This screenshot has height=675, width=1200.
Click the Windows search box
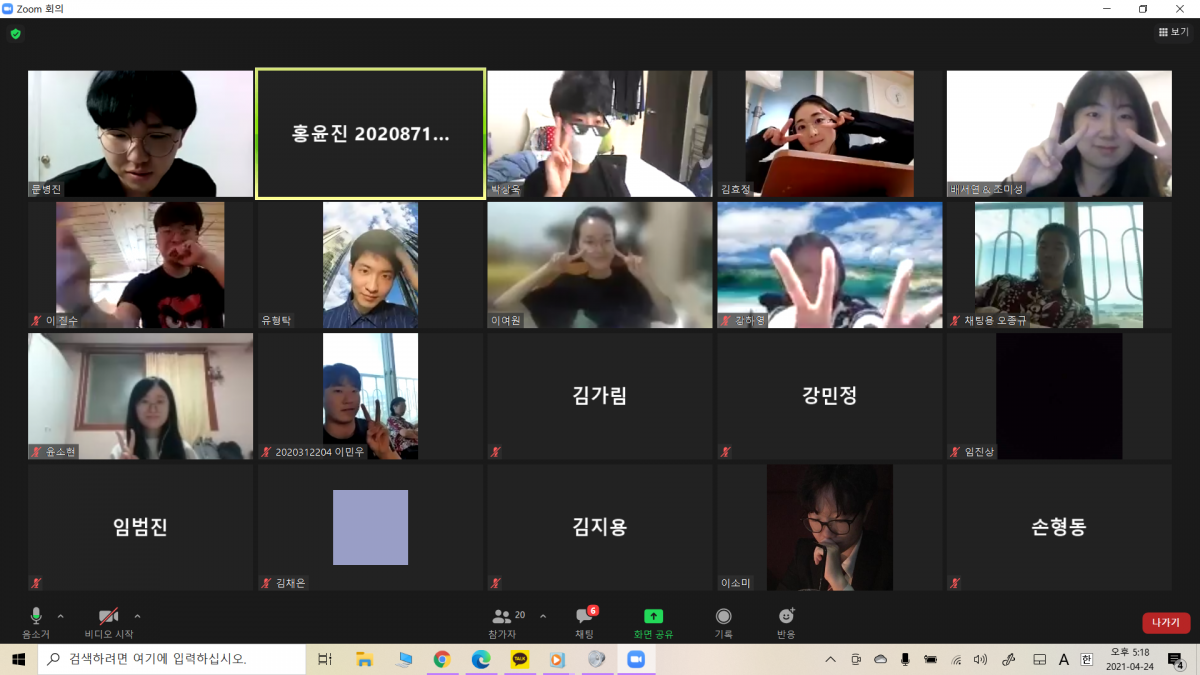click(170, 659)
